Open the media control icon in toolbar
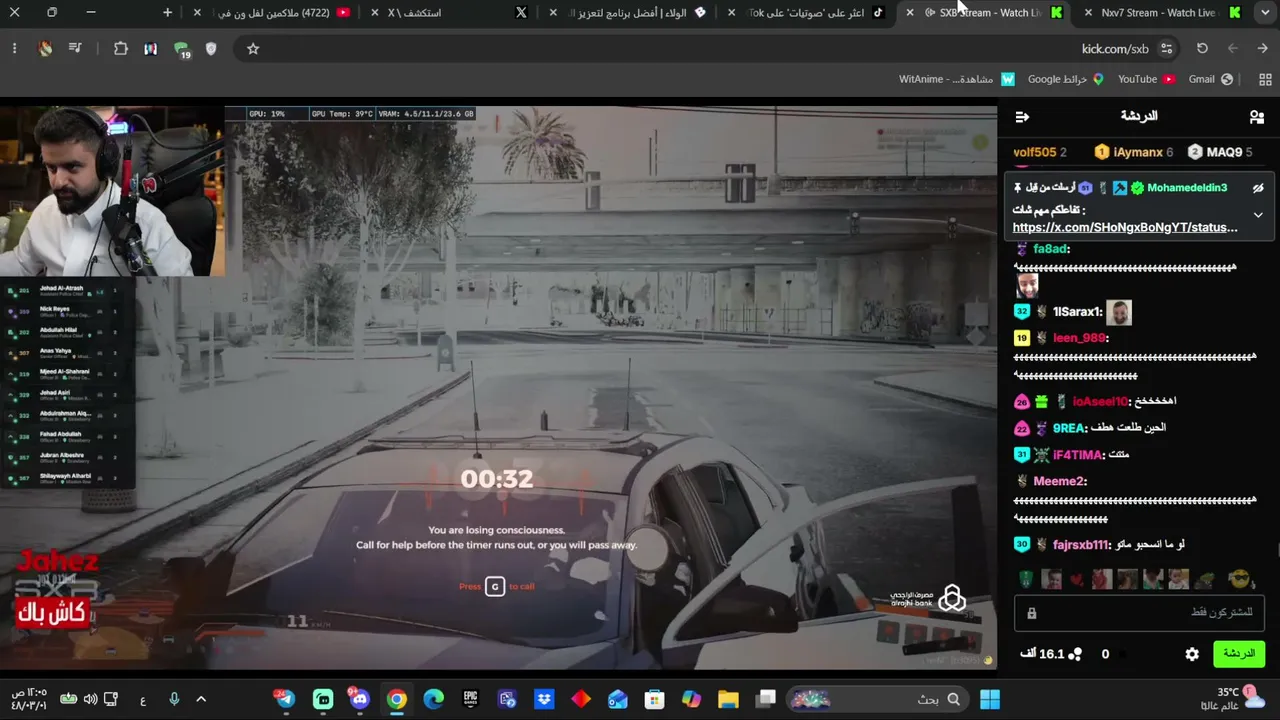This screenshot has width=1280, height=720. click(75, 49)
